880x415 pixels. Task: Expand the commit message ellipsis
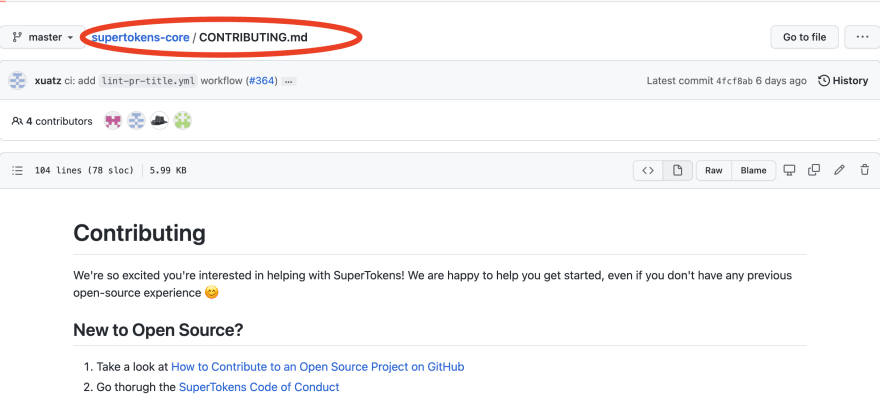click(289, 81)
